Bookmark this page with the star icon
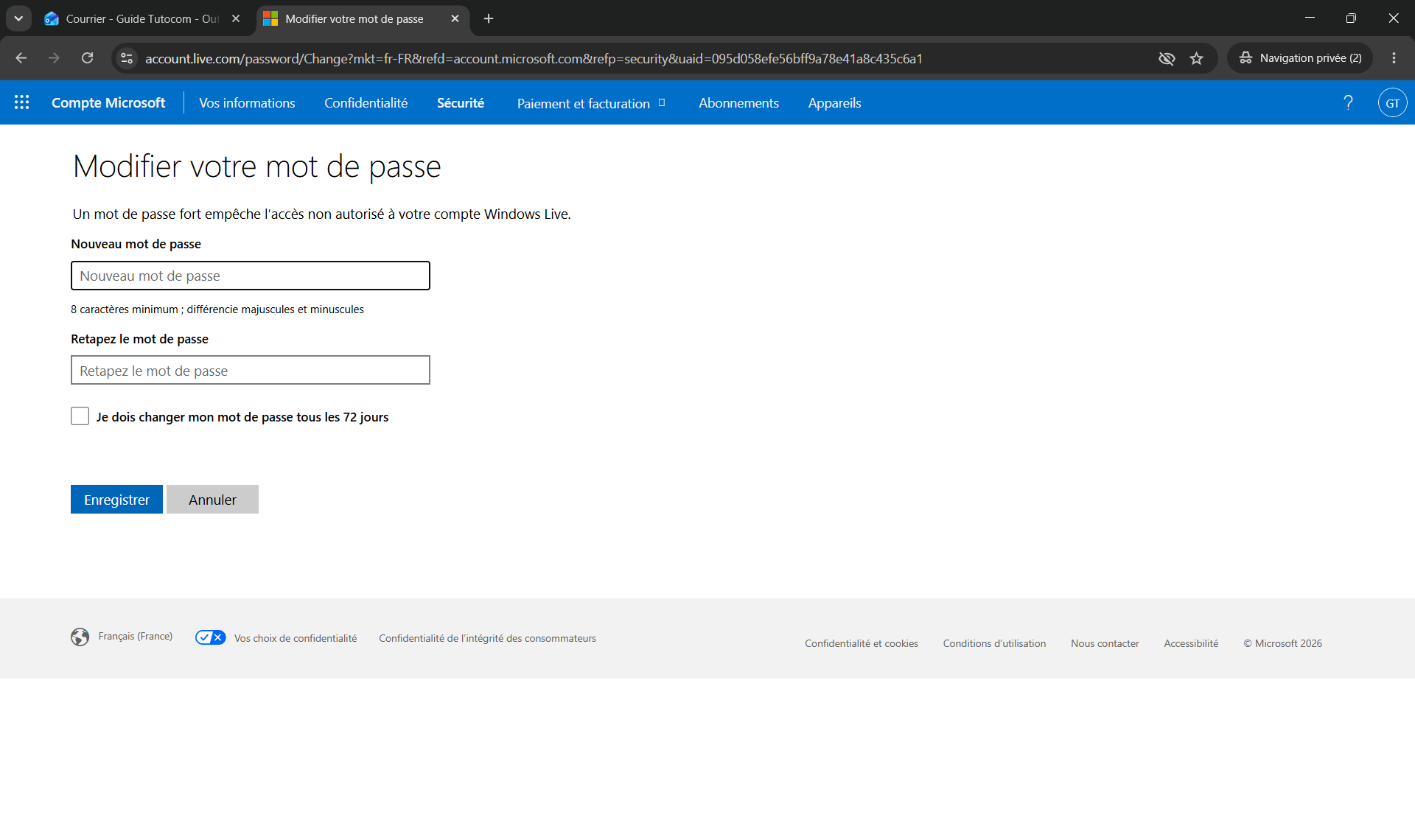The height and width of the screenshot is (840, 1415). click(1196, 58)
